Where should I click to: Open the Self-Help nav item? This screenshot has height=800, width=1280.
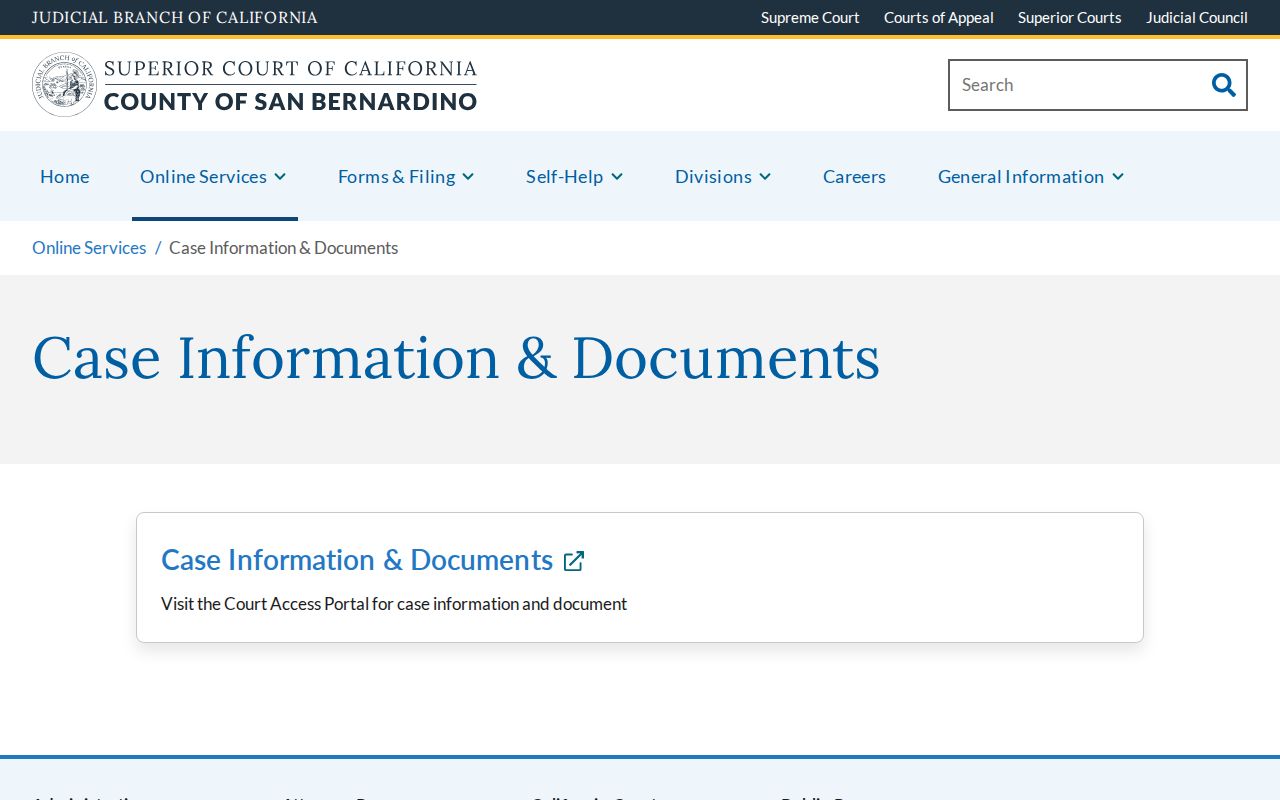[x=565, y=177]
